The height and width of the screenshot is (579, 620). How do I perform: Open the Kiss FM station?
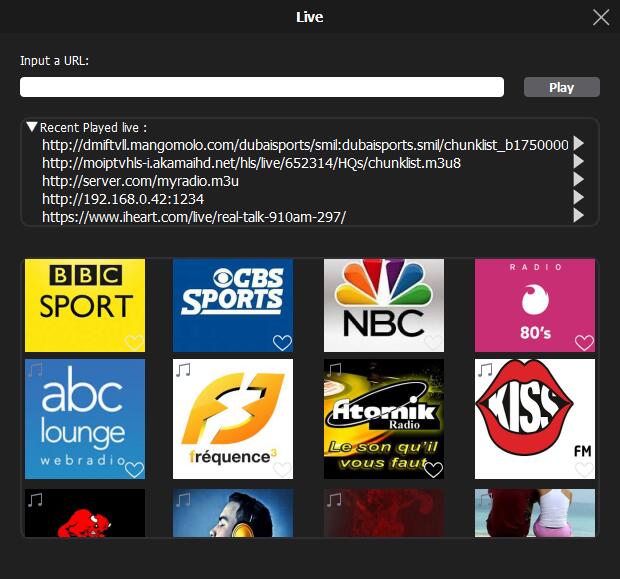pyautogui.click(x=535, y=419)
